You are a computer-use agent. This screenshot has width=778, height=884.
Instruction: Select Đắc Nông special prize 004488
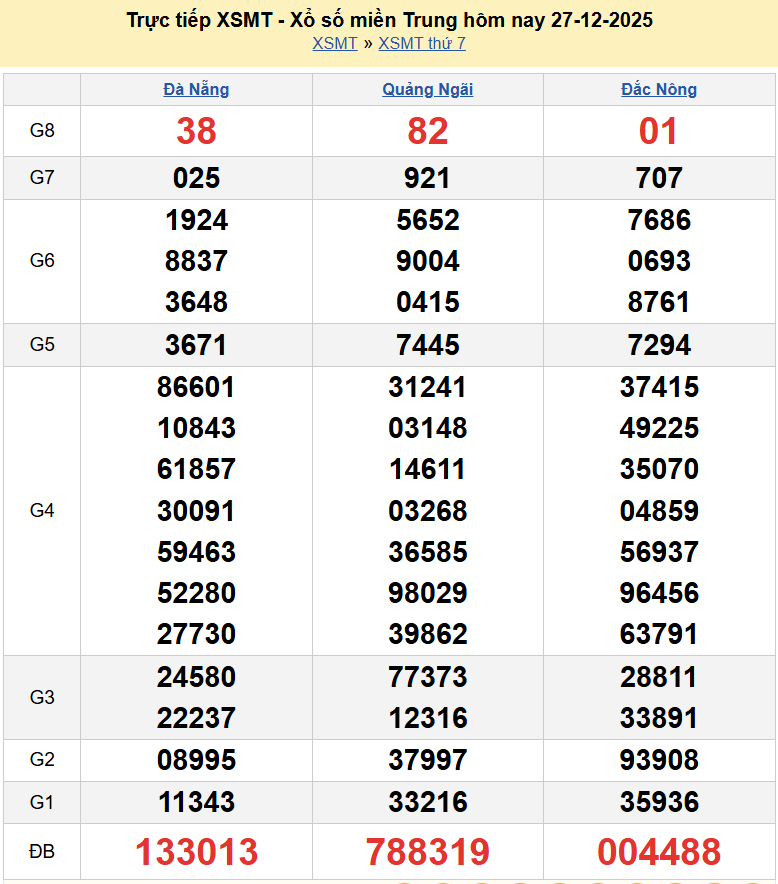pos(659,852)
